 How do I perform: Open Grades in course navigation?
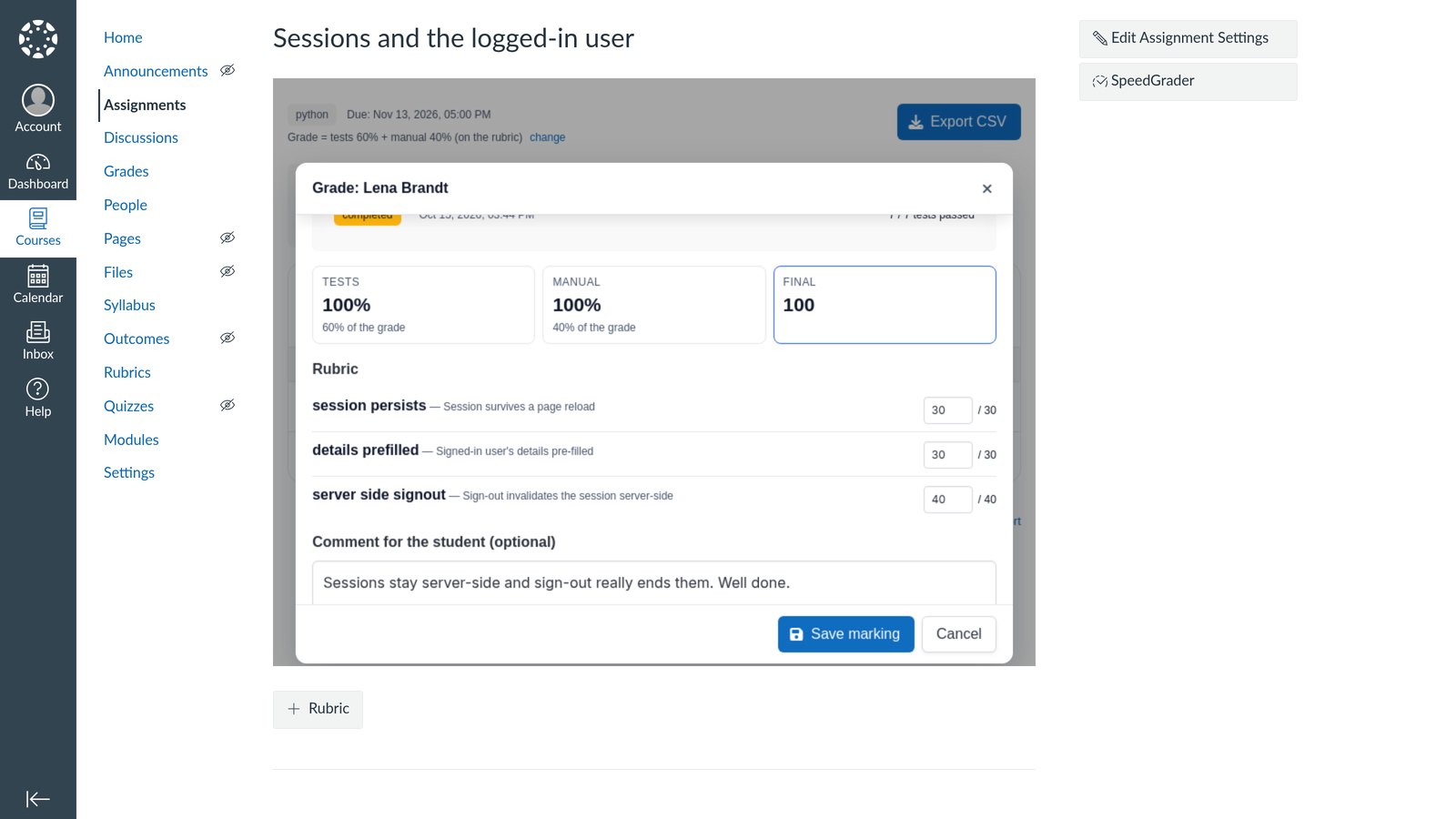pyautogui.click(x=126, y=171)
